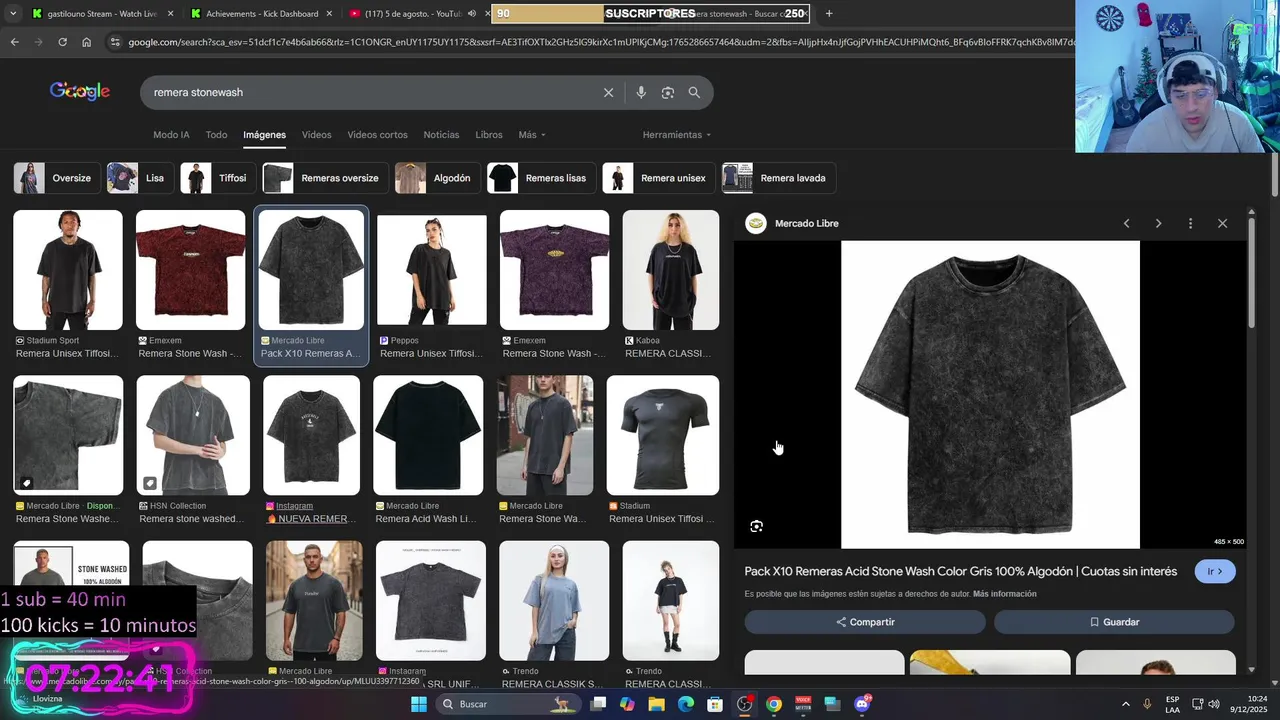Open a new browser tab with plus
This screenshot has width=1280, height=720.
tap(828, 13)
